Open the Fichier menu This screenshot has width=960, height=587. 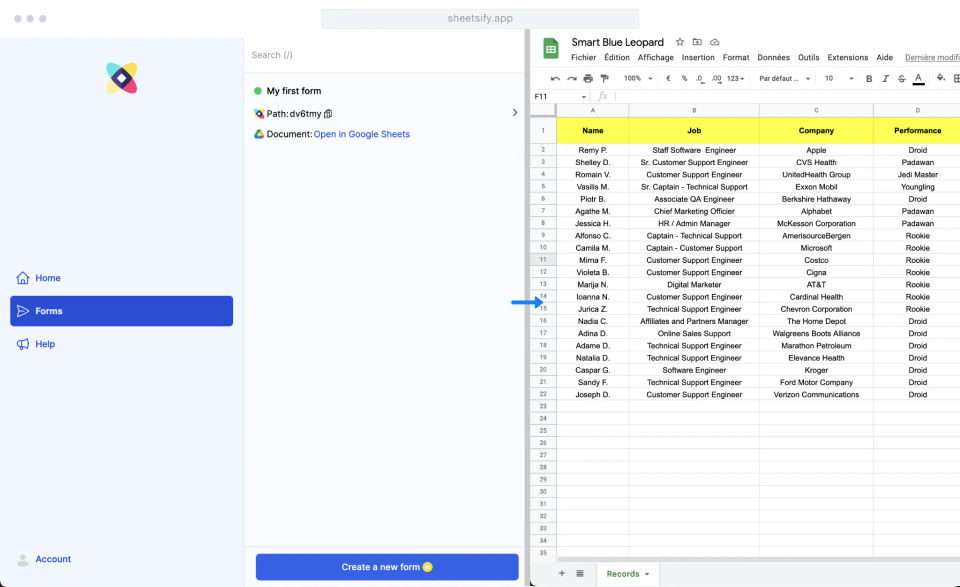[583, 58]
